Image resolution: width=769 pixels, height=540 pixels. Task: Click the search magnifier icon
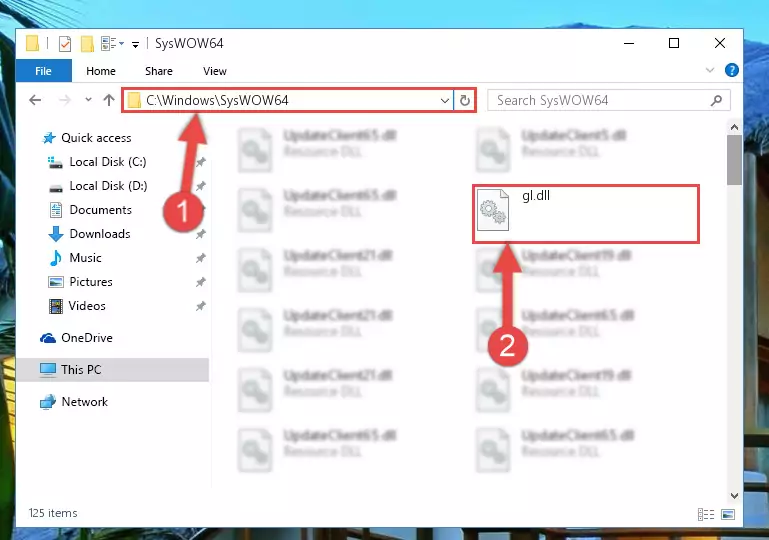click(716, 101)
